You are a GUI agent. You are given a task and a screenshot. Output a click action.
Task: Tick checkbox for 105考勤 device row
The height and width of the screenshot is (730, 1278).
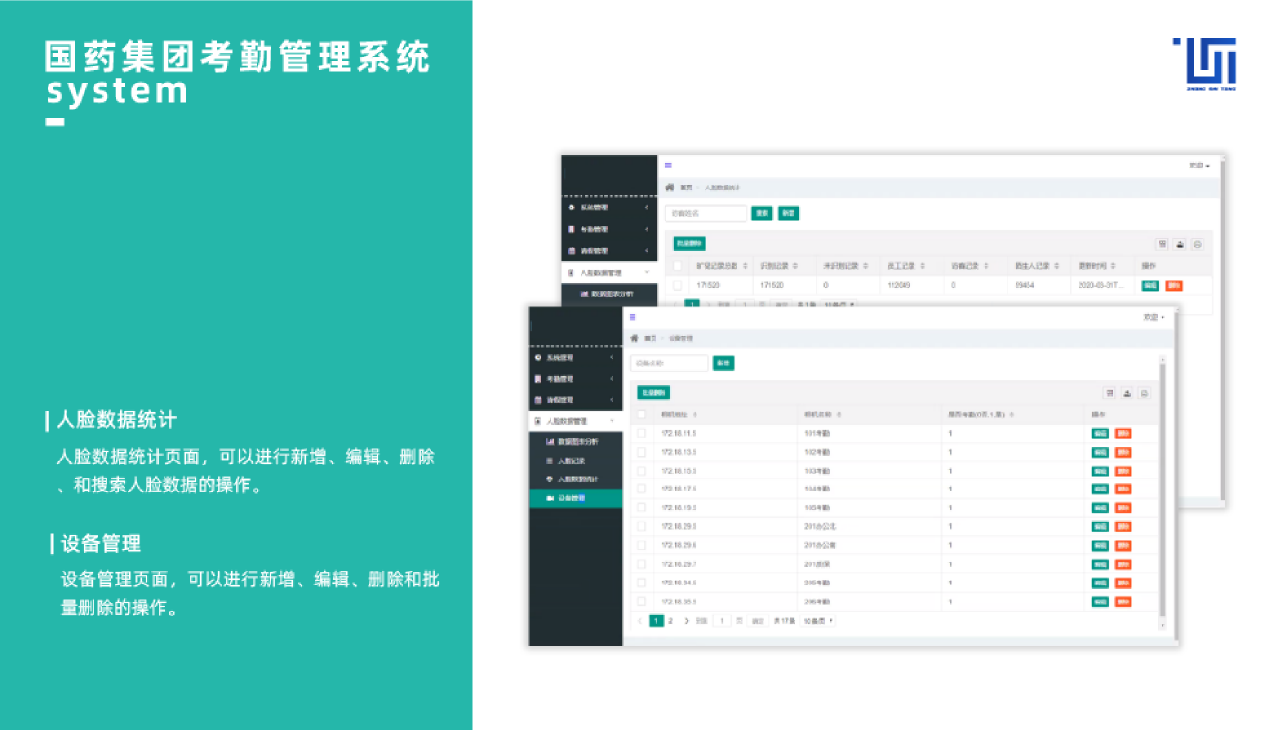pyautogui.click(x=641, y=508)
